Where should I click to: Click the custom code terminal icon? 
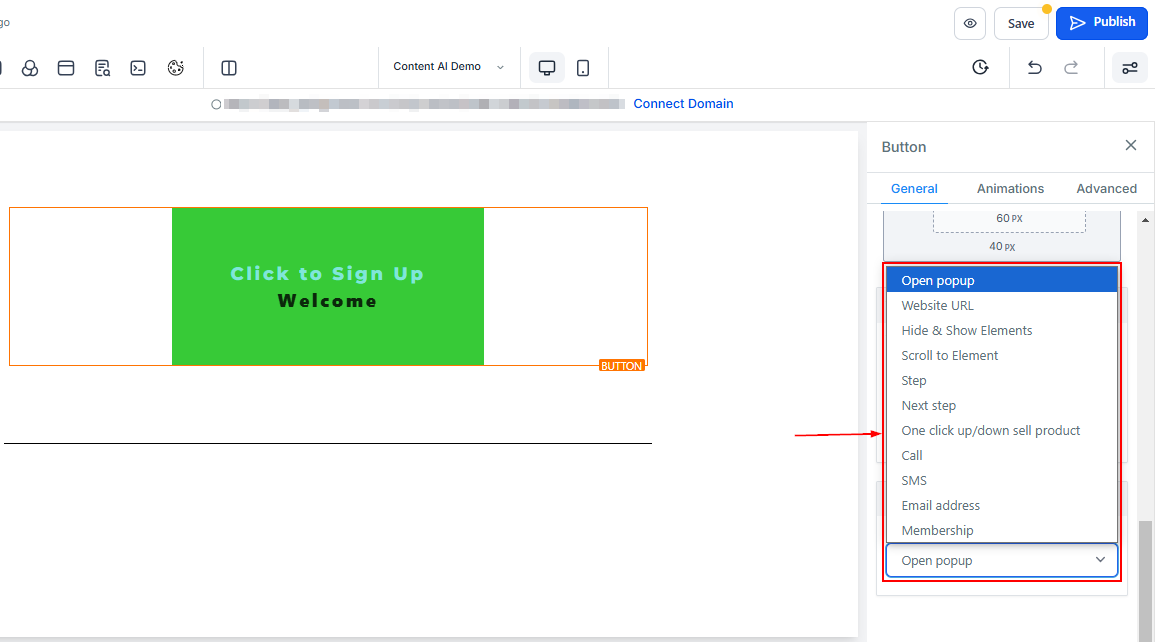(x=139, y=68)
